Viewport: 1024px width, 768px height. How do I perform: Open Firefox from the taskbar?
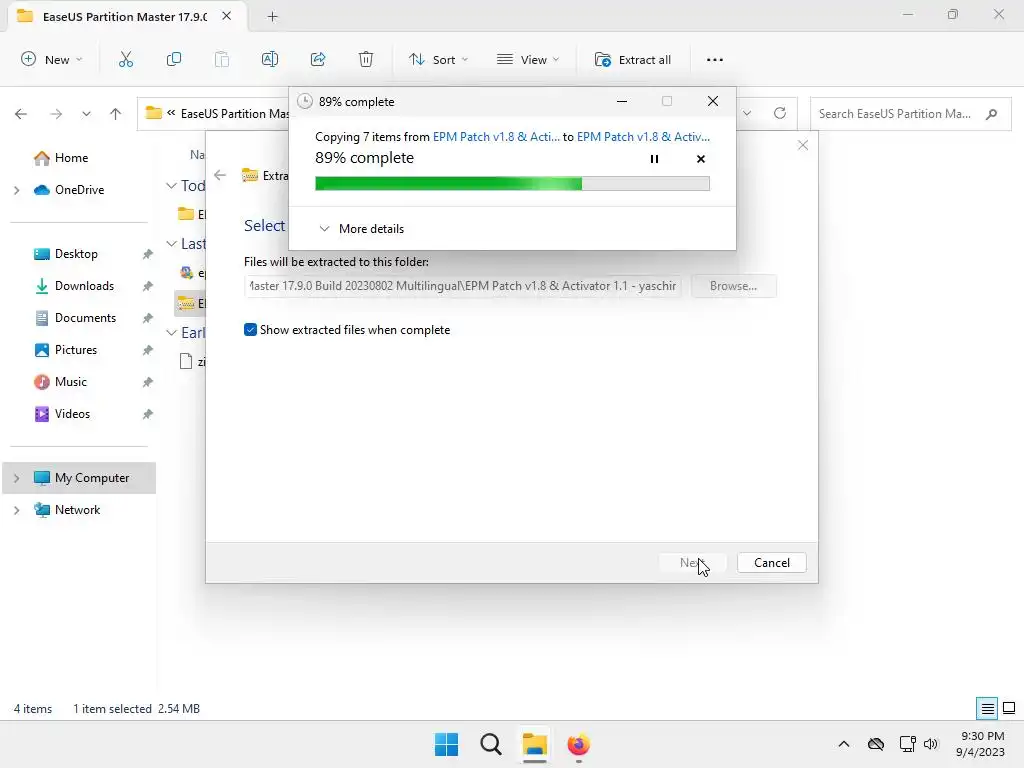[x=579, y=744]
